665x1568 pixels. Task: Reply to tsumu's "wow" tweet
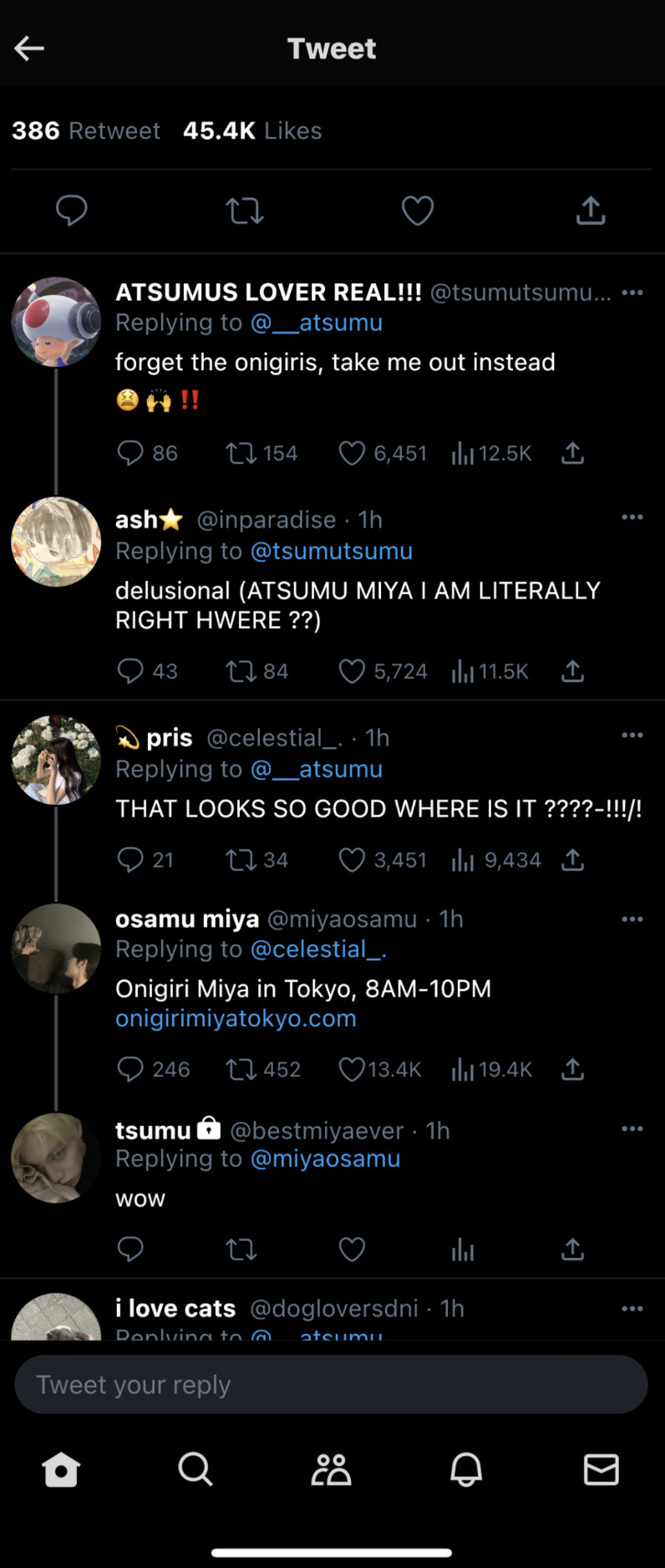tap(130, 1250)
